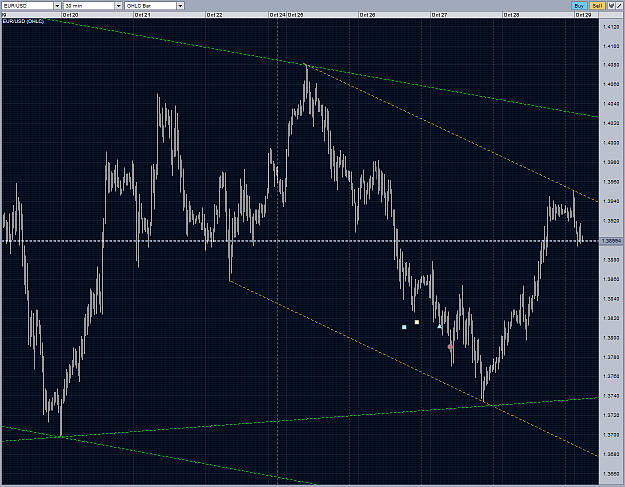Click the blue Buy button
Viewport: 625px width, 487px height.
[x=579, y=6]
